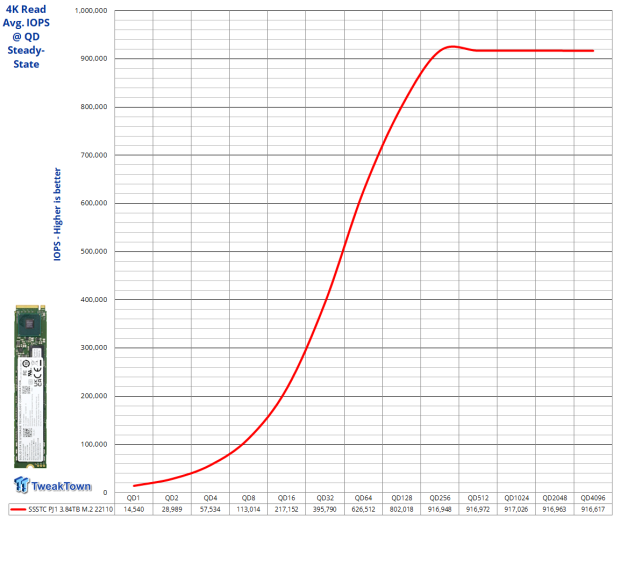
Task: Click the 802,018 value cell
Action: pos(401,509)
